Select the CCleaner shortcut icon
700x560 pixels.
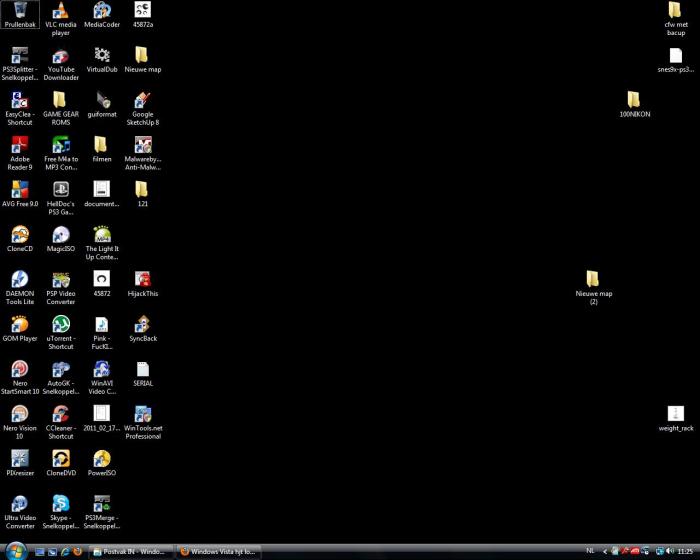pos(60,414)
